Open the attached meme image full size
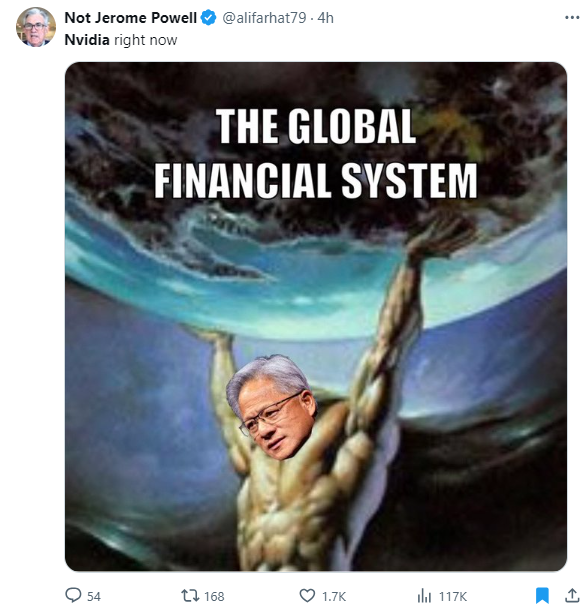This screenshot has width=587, height=609. pyautogui.click(x=315, y=316)
